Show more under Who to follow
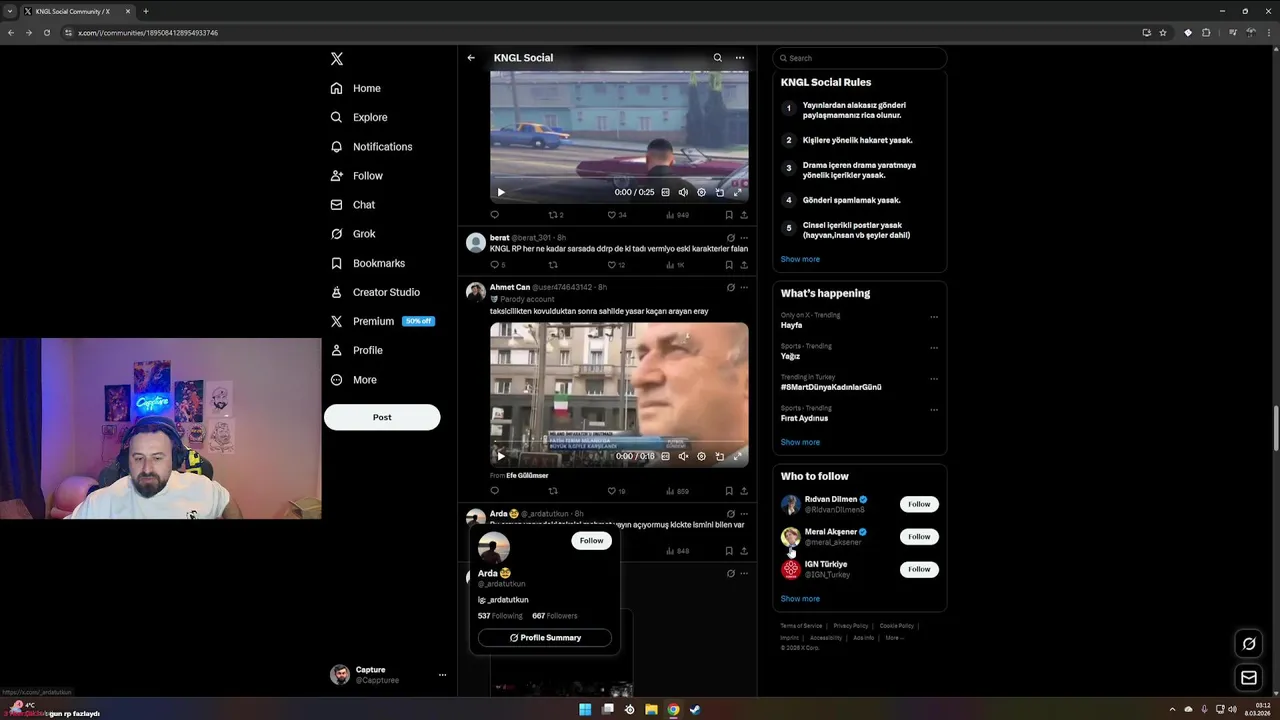This screenshot has width=1280, height=720. 800,599
